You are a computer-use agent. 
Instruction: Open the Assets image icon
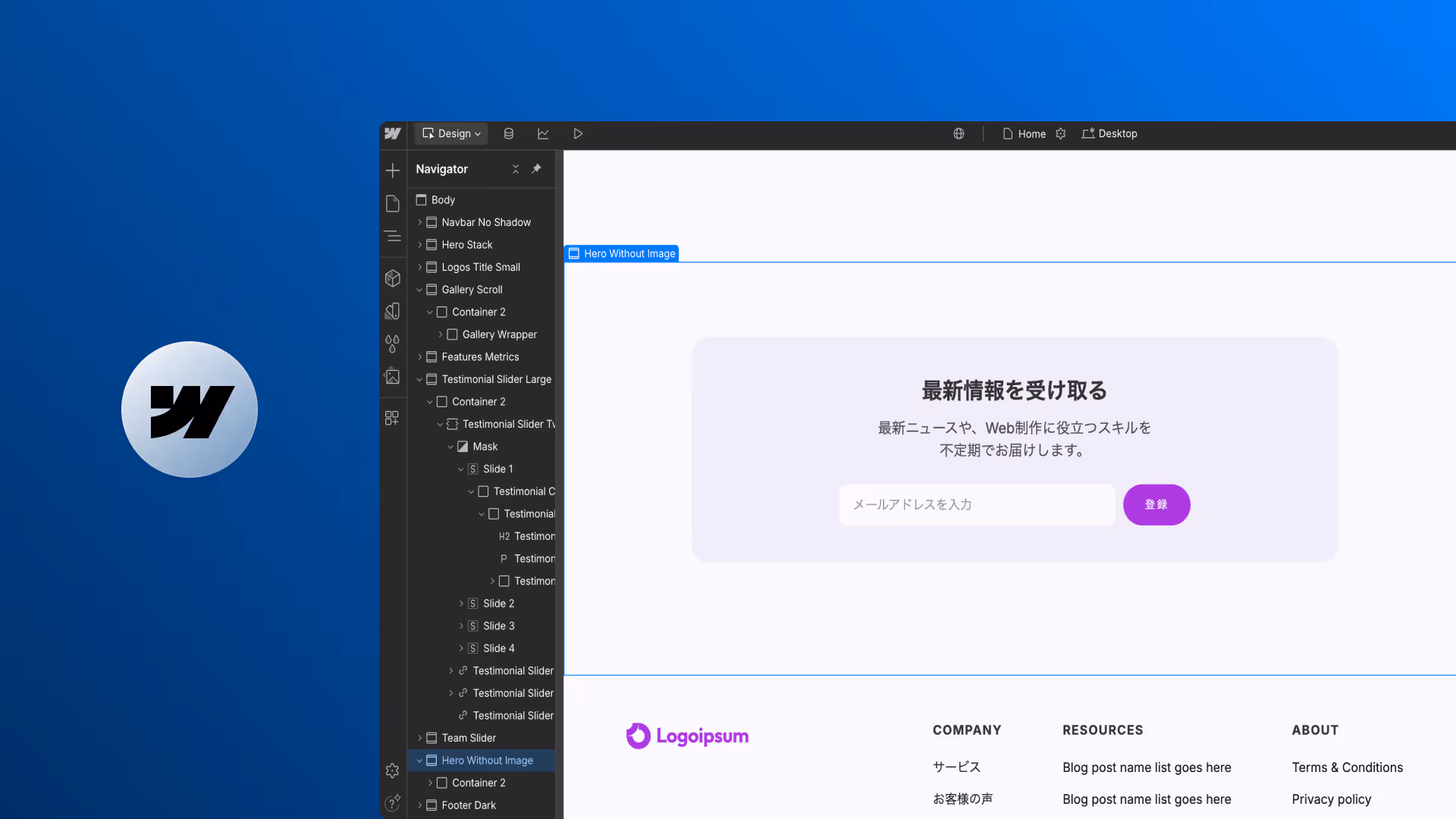(x=392, y=376)
